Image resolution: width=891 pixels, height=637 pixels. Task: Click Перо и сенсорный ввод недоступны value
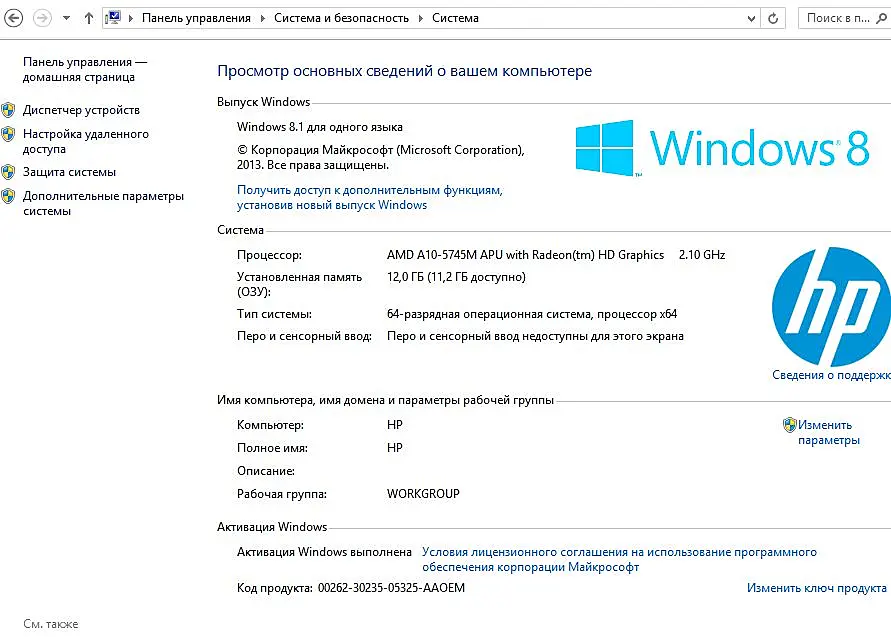[x=535, y=336]
